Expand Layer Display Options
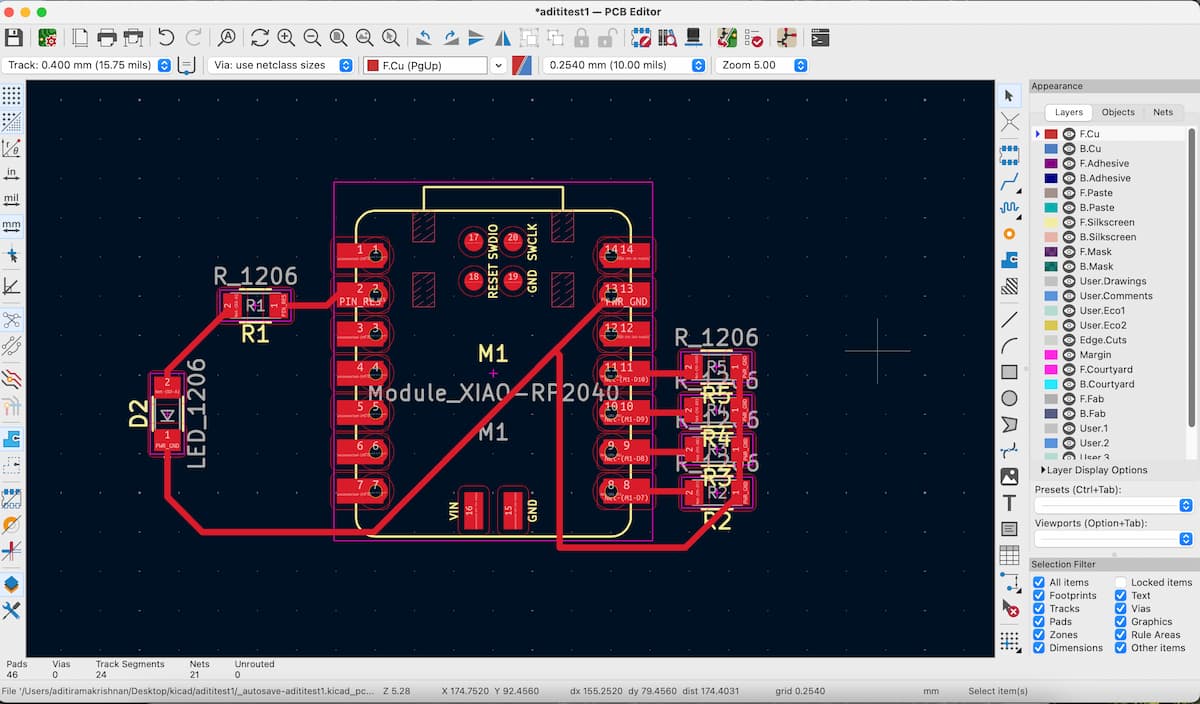 [x=1045, y=470]
